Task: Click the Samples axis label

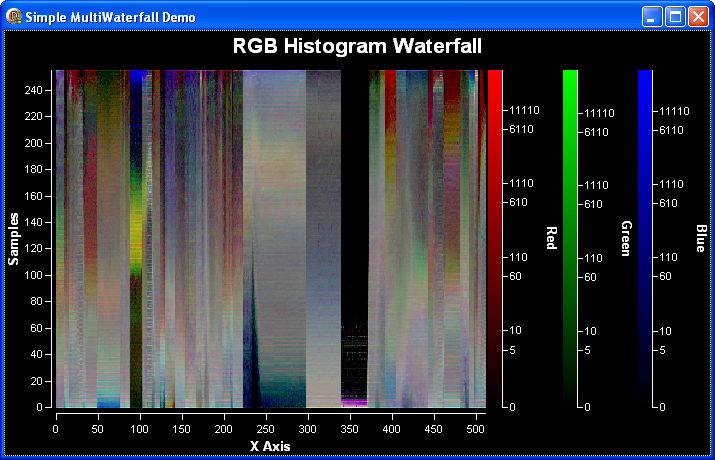Action: (x=14, y=239)
